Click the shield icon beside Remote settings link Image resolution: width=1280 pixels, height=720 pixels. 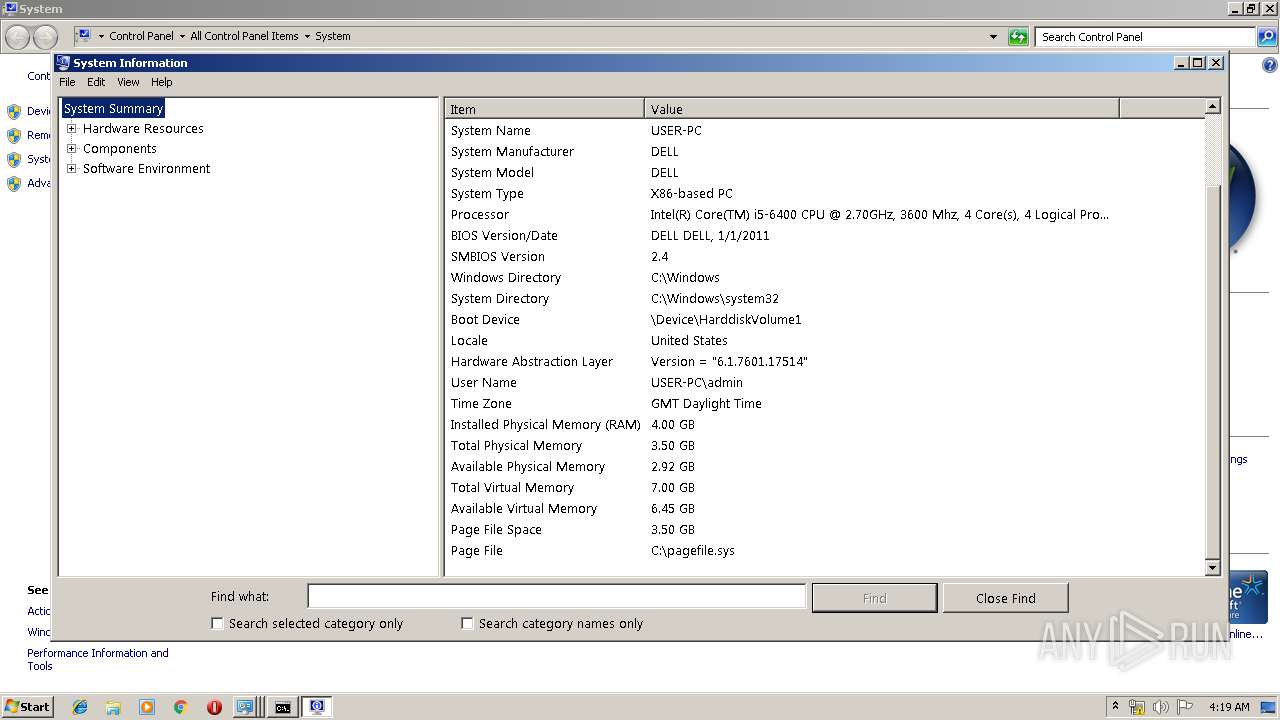[14, 136]
